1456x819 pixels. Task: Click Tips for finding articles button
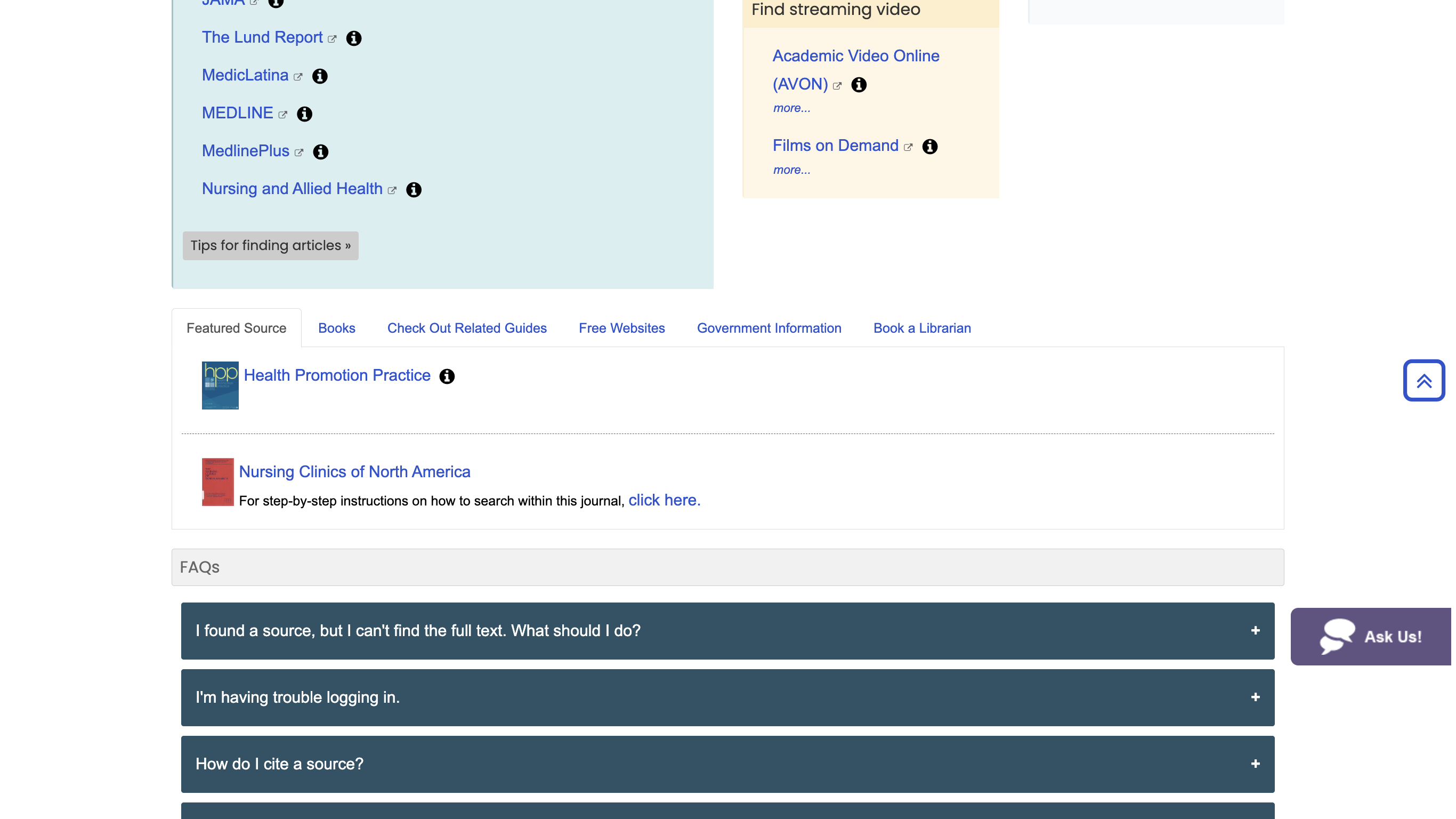coord(270,245)
